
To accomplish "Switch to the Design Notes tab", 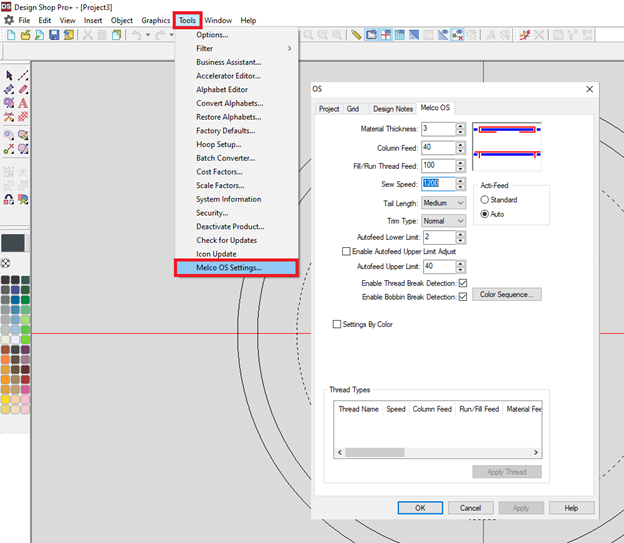I will tap(392, 108).
